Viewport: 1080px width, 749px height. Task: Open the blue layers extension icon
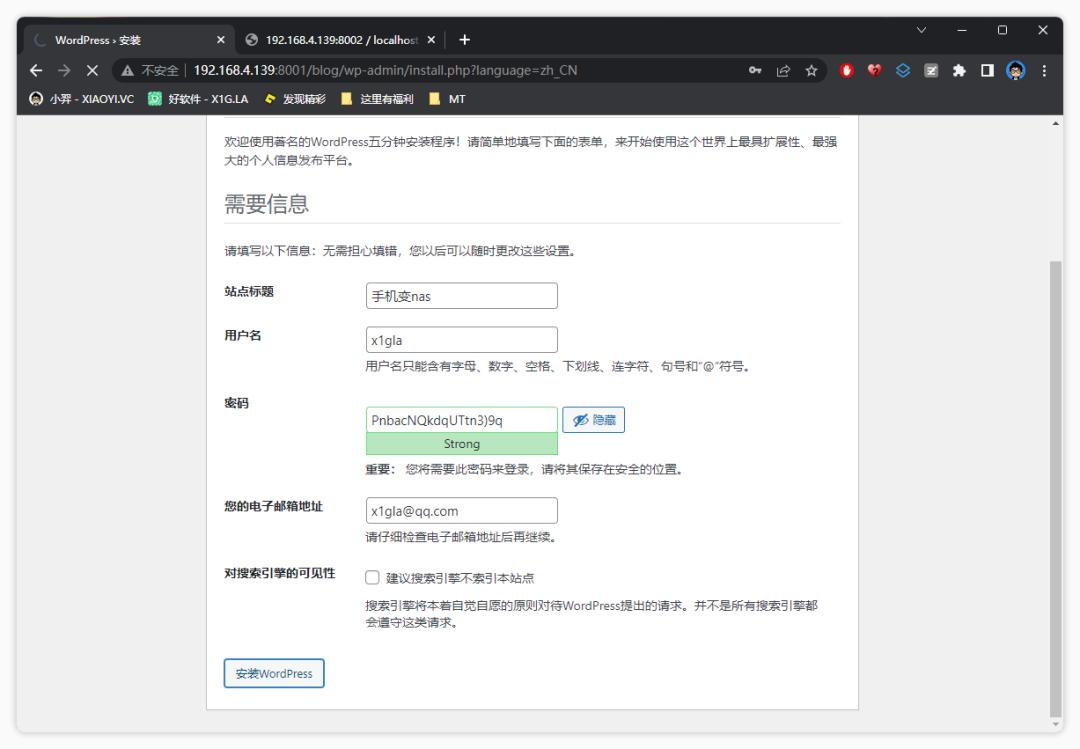(x=902, y=70)
